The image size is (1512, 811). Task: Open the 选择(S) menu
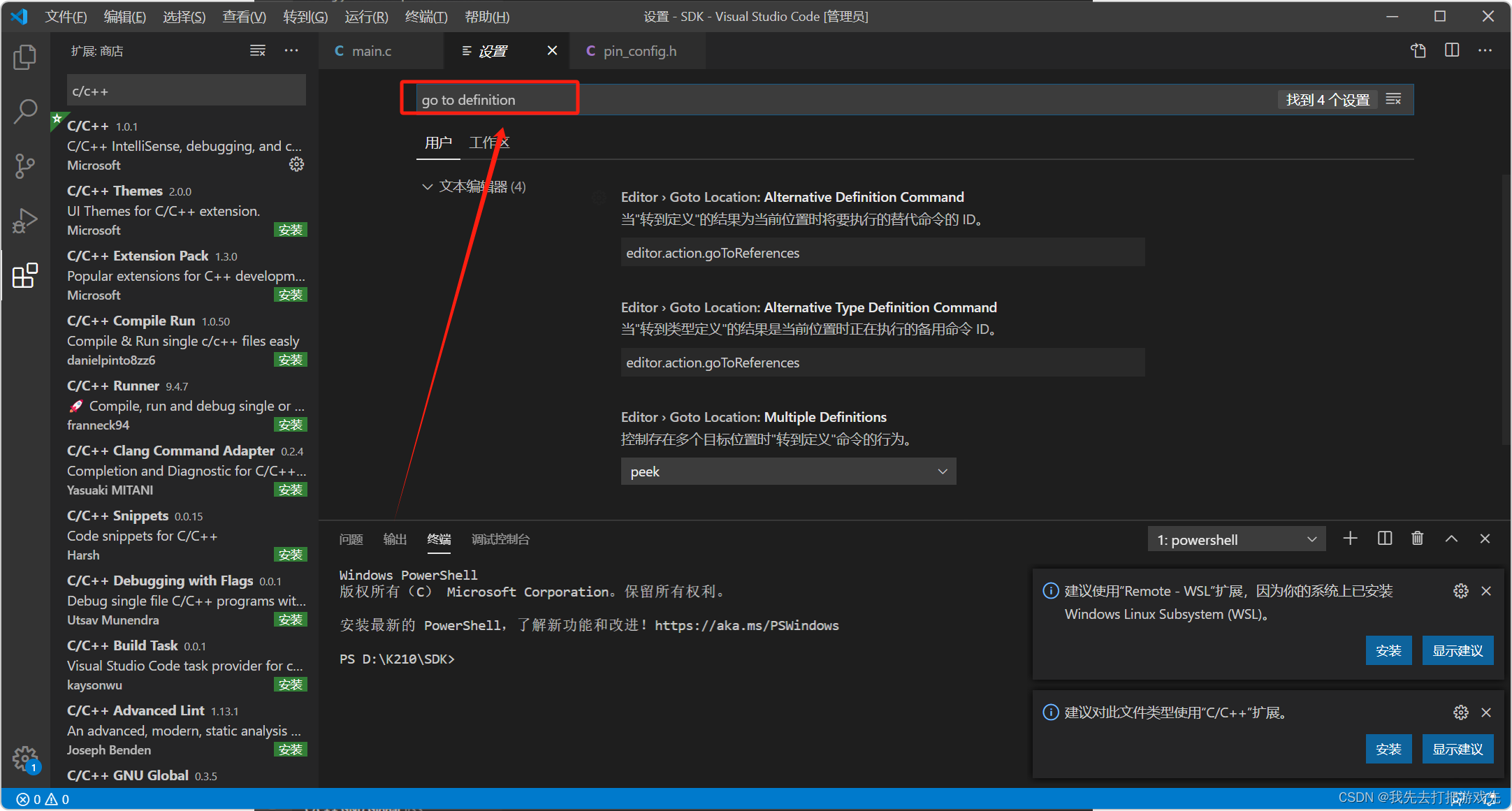click(184, 16)
